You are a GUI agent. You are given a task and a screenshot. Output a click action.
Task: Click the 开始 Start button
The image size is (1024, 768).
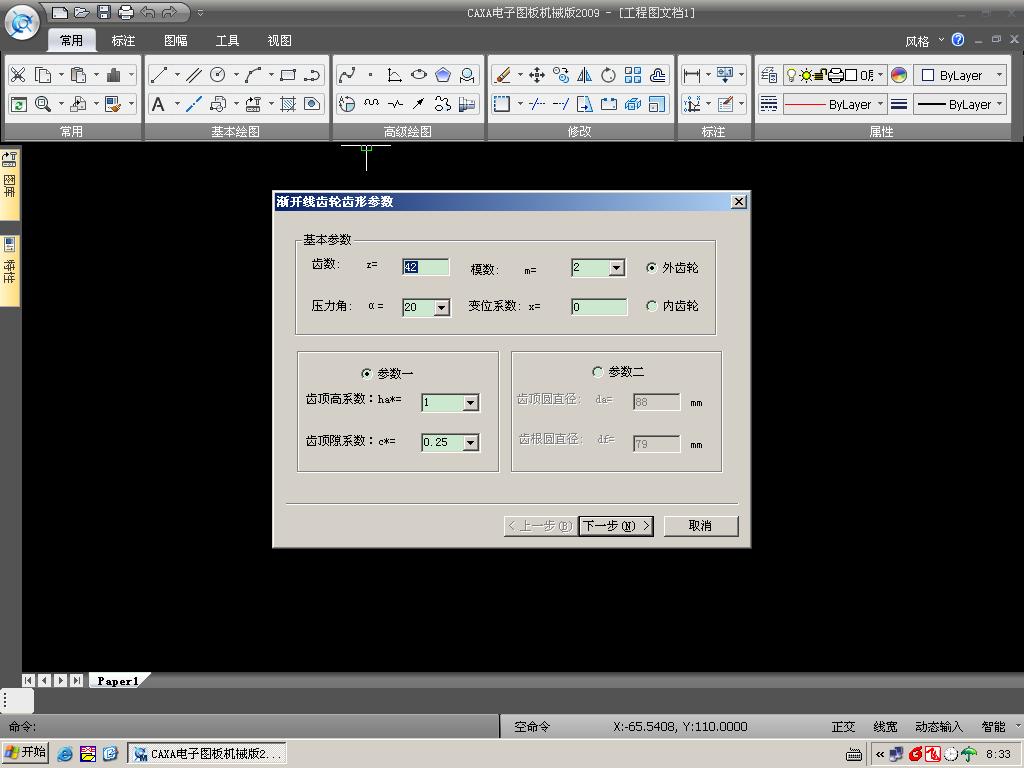(26, 753)
